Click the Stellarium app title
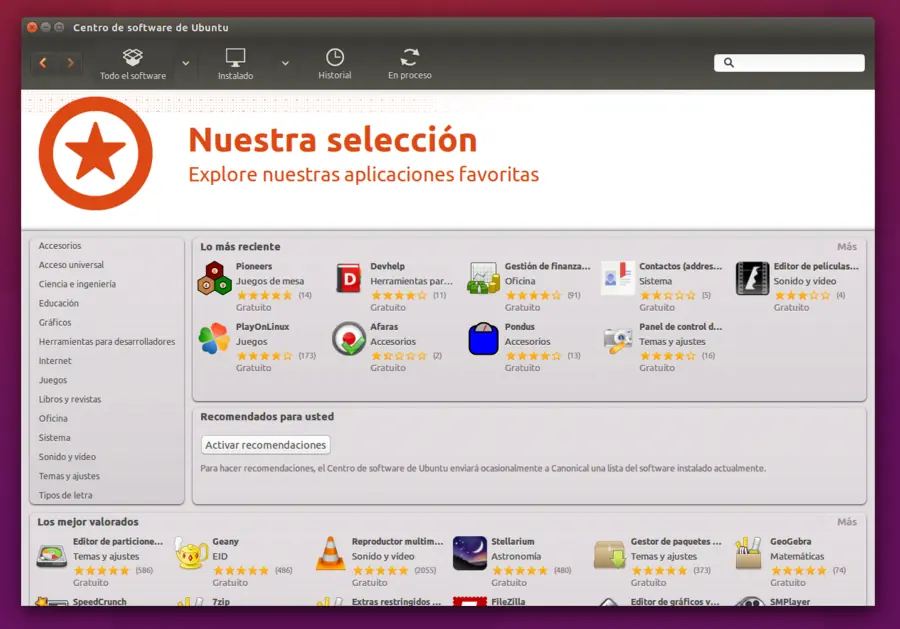The width and height of the screenshot is (900, 629). [513, 541]
